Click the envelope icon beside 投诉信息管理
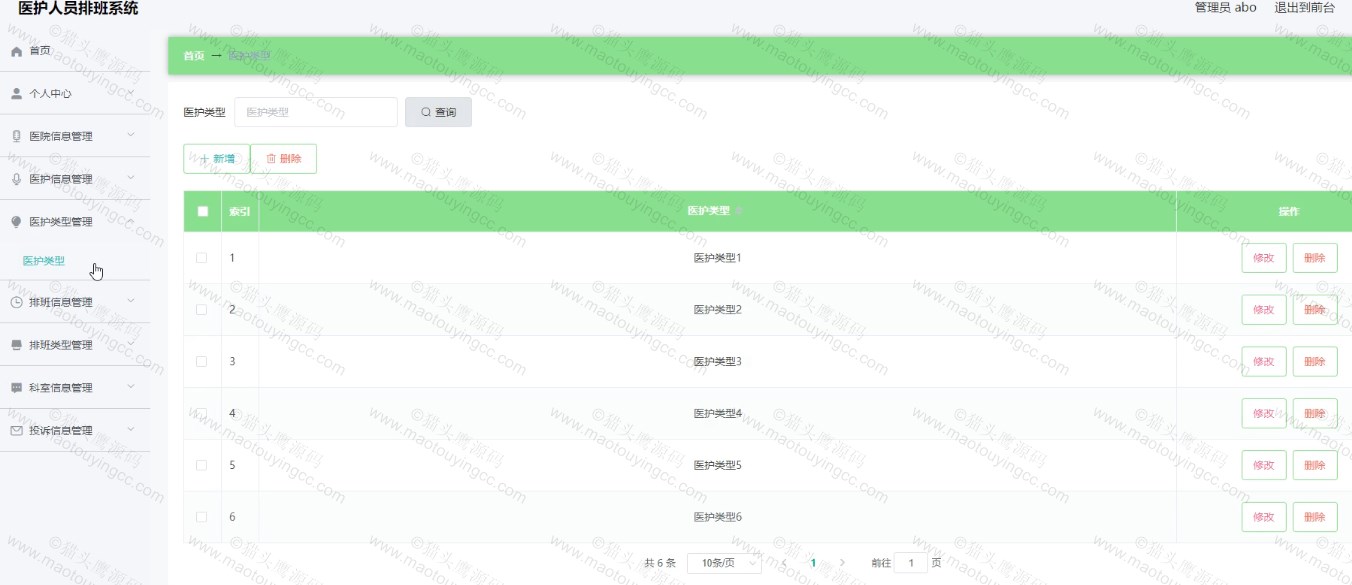The image size is (1352, 585). coord(16,431)
